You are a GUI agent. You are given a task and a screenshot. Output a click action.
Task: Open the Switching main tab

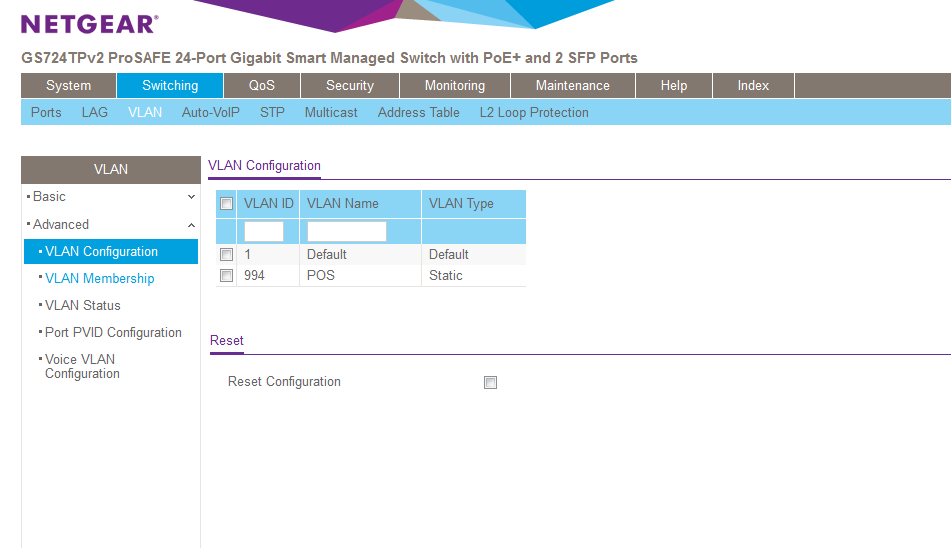click(x=170, y=85)
